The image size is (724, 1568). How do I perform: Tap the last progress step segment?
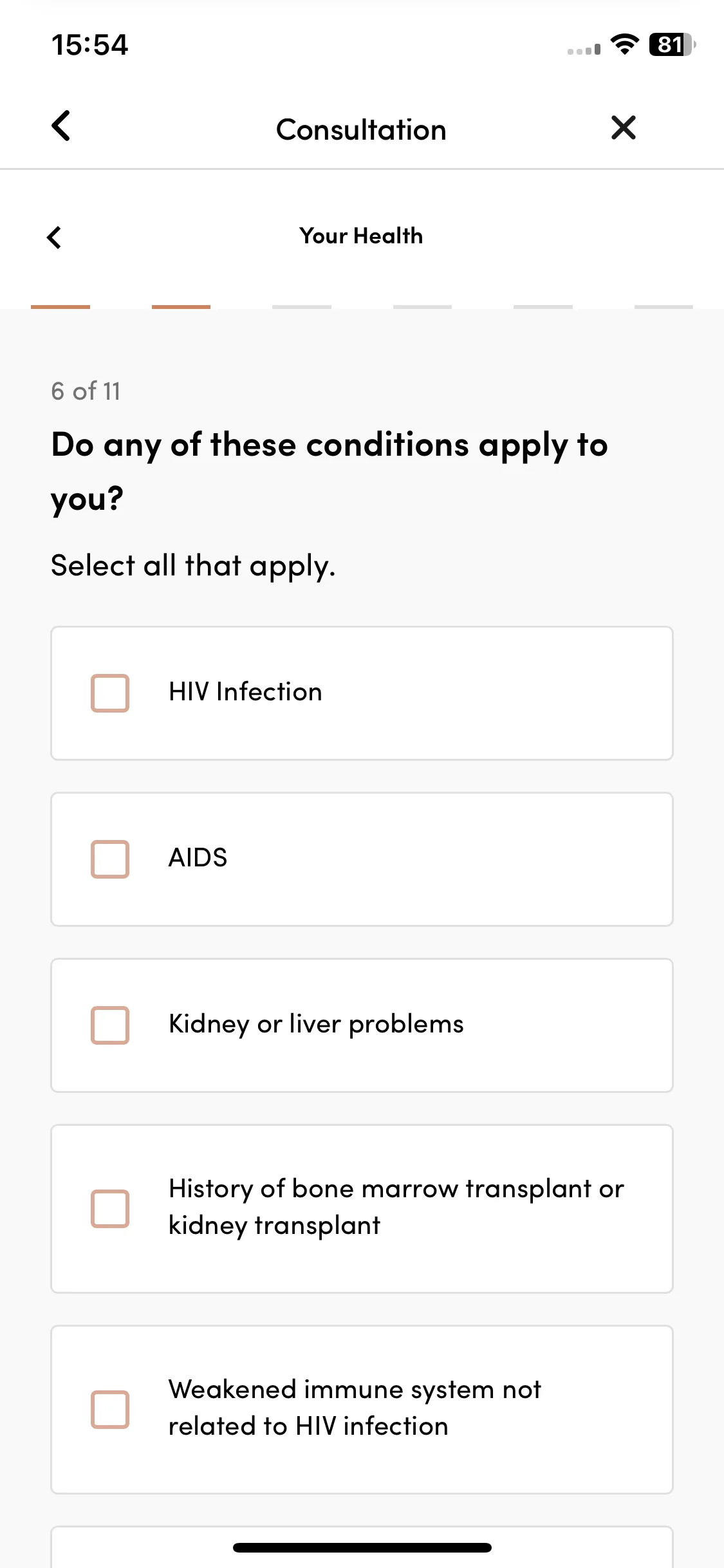tap(664, 307)
